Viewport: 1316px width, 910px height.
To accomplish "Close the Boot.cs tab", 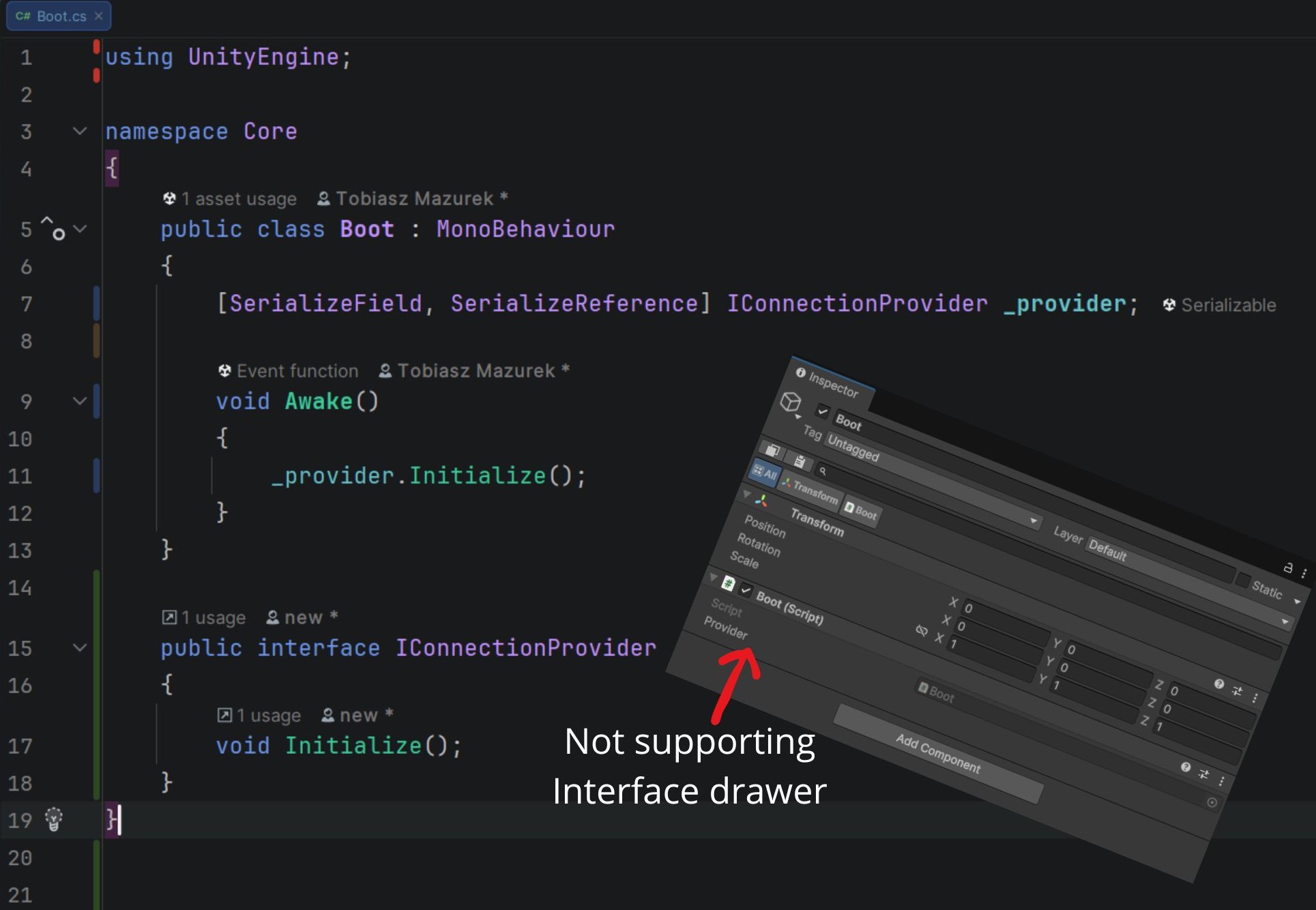I will coord(99,16).
